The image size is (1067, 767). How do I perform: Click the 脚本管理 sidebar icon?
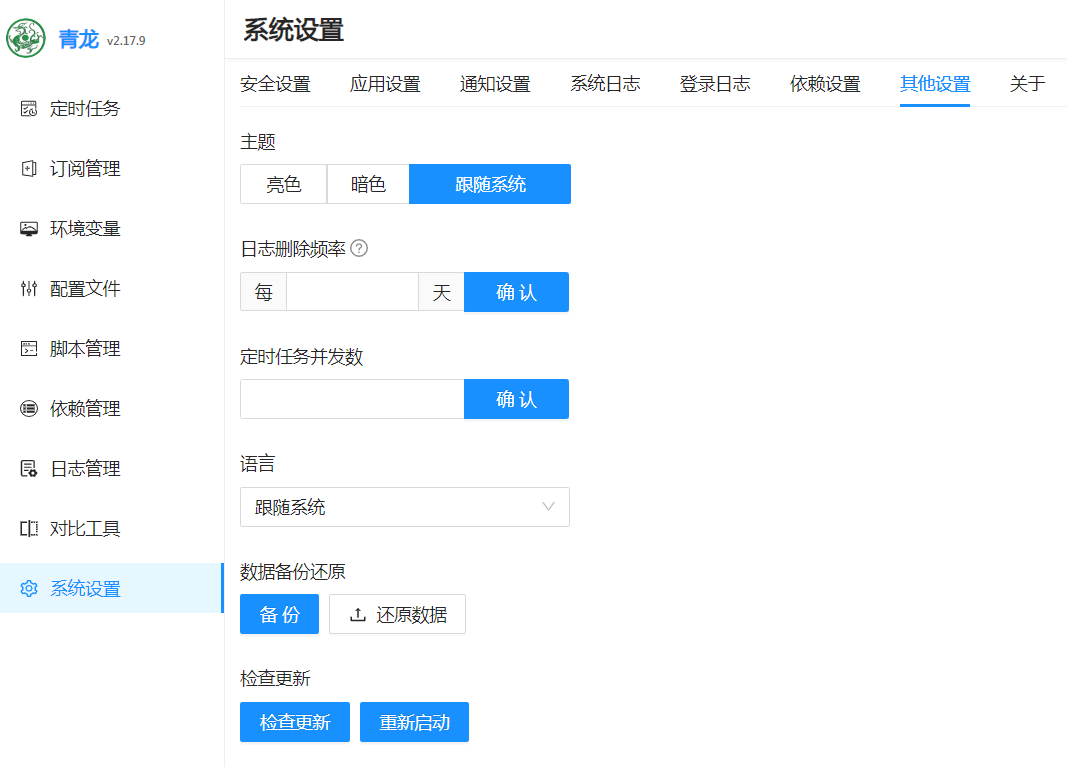tap(29, 349)
